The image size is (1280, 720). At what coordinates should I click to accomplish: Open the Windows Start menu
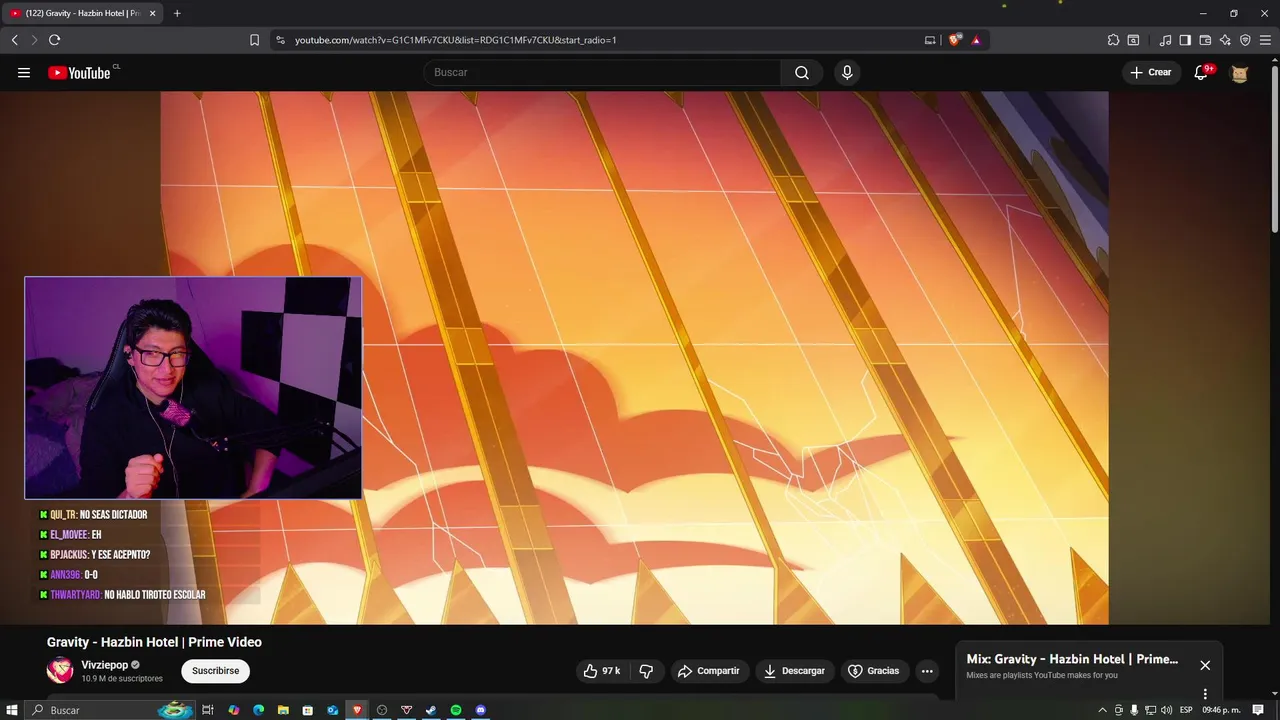(12, 710)
